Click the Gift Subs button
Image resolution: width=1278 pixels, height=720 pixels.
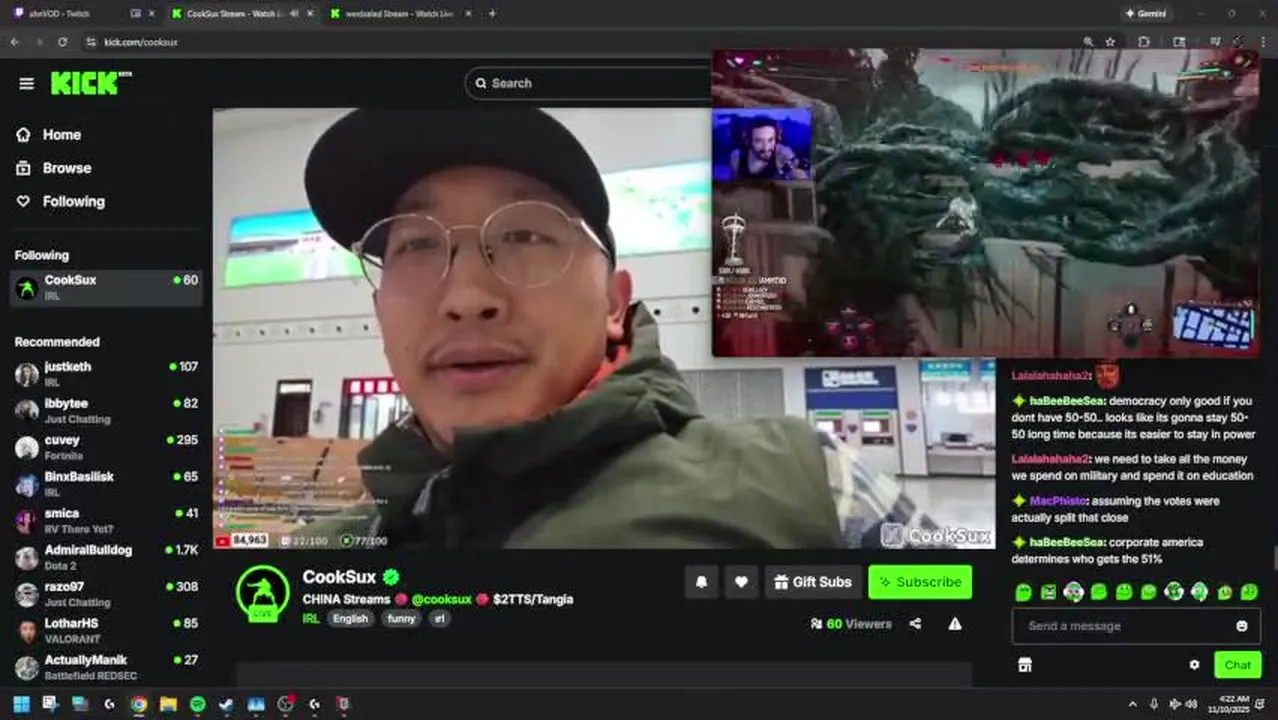(x=813, y=582)
